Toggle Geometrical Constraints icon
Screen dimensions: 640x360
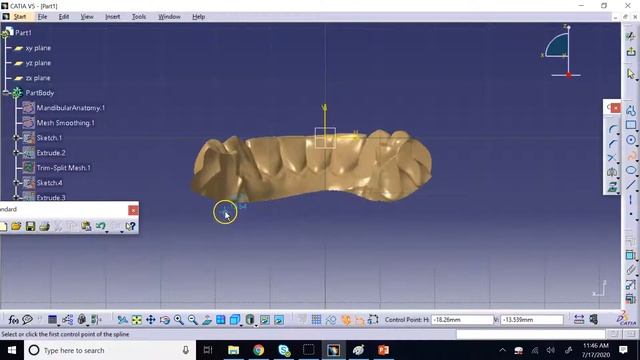[x=346, y=320]
